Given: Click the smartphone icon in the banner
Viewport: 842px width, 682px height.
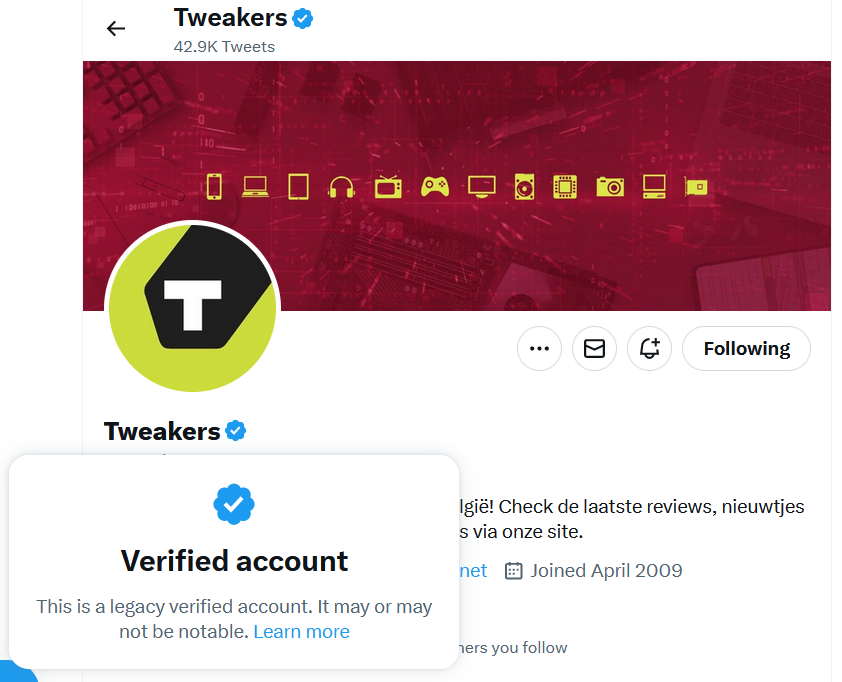Looking at the screenshot, I should click(213, 186).
